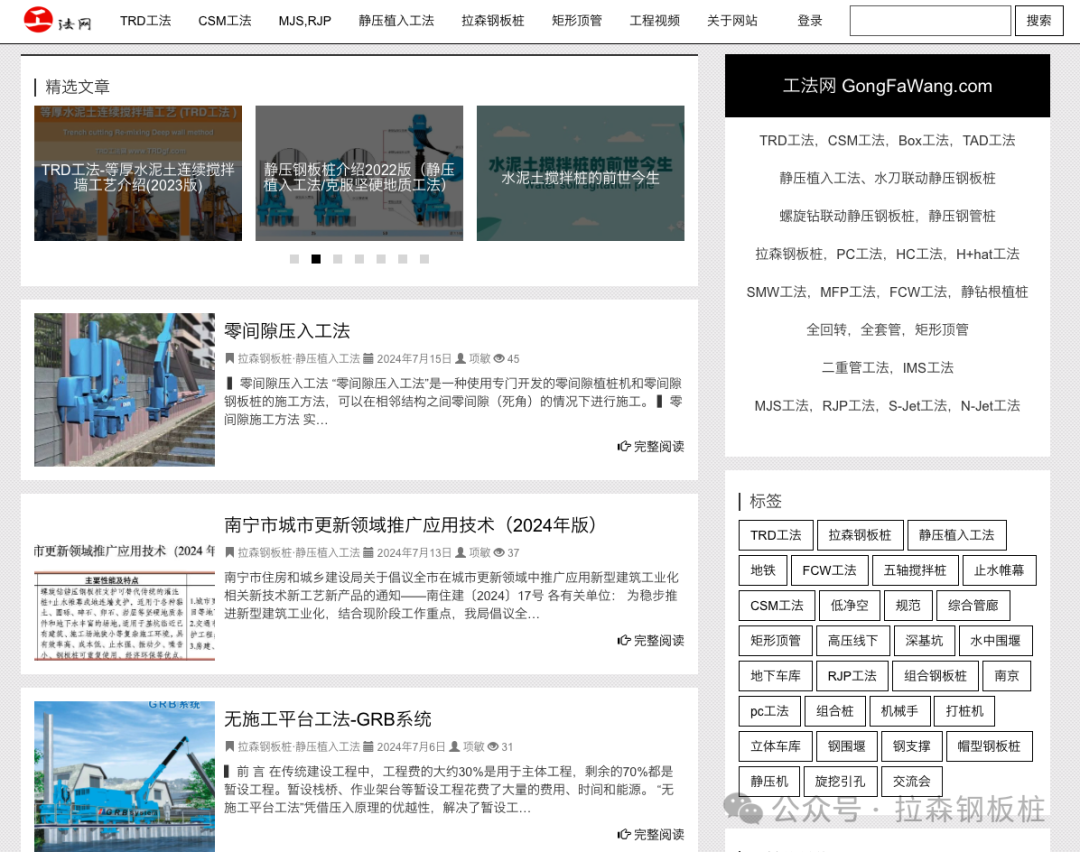Click the calendar icon beside 2024年7月6日
Screen dimensions: 1080x852
368,747
